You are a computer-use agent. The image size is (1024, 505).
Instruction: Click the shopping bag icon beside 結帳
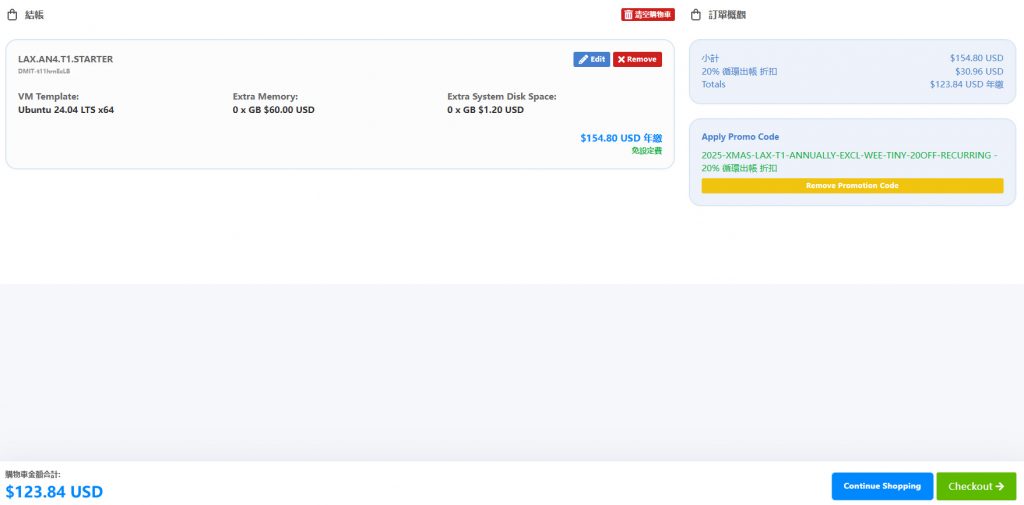pos(12,15)
